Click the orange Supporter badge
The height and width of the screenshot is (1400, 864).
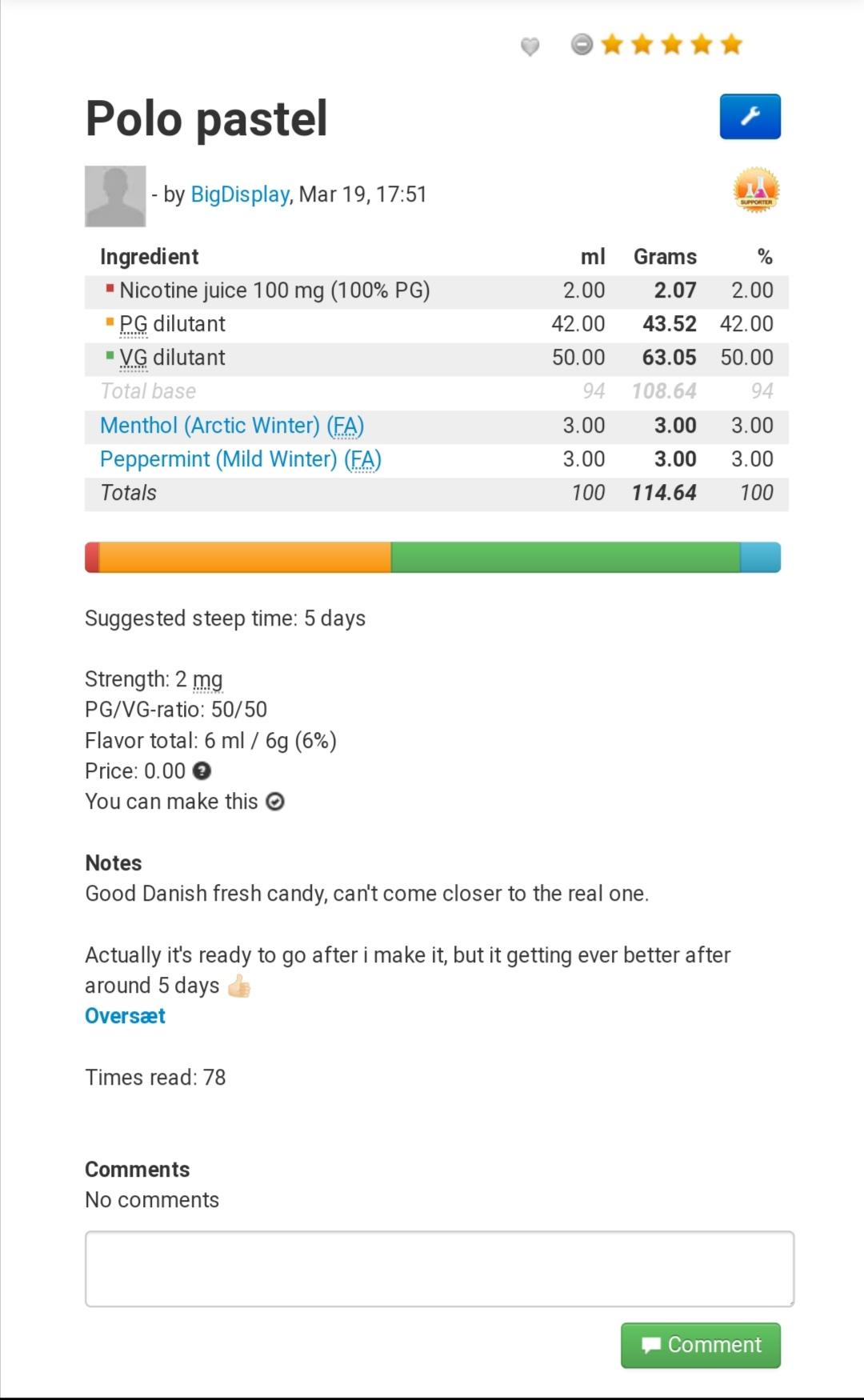[756, 190]
